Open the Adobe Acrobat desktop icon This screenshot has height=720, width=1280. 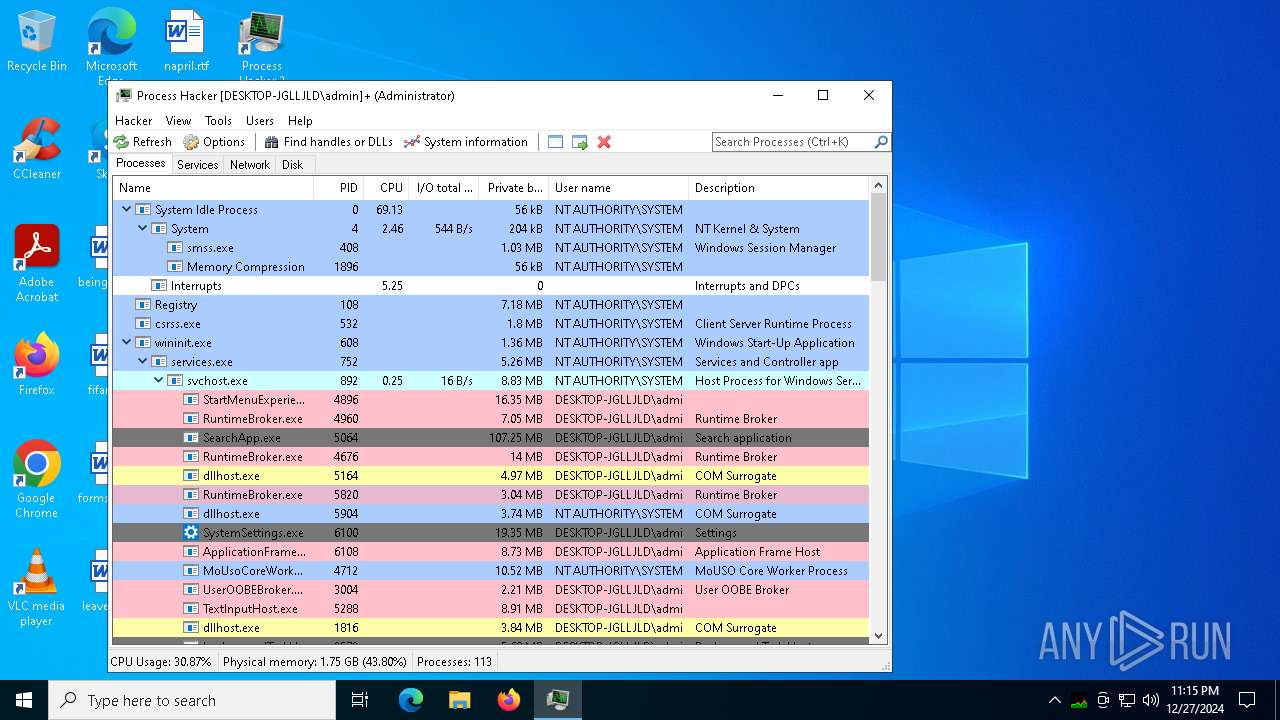point(37,263)
